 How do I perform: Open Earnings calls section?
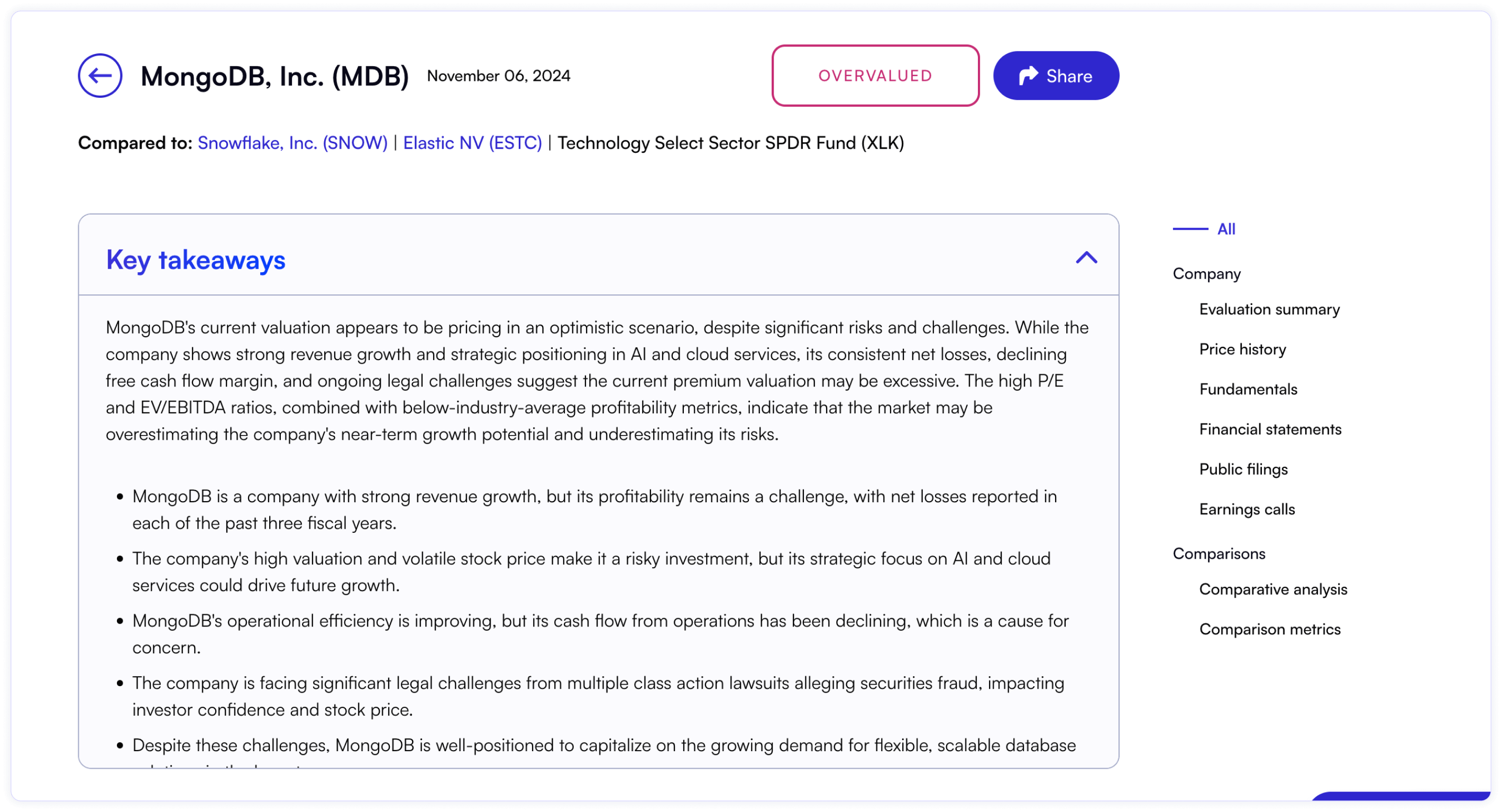[1247, 510]
